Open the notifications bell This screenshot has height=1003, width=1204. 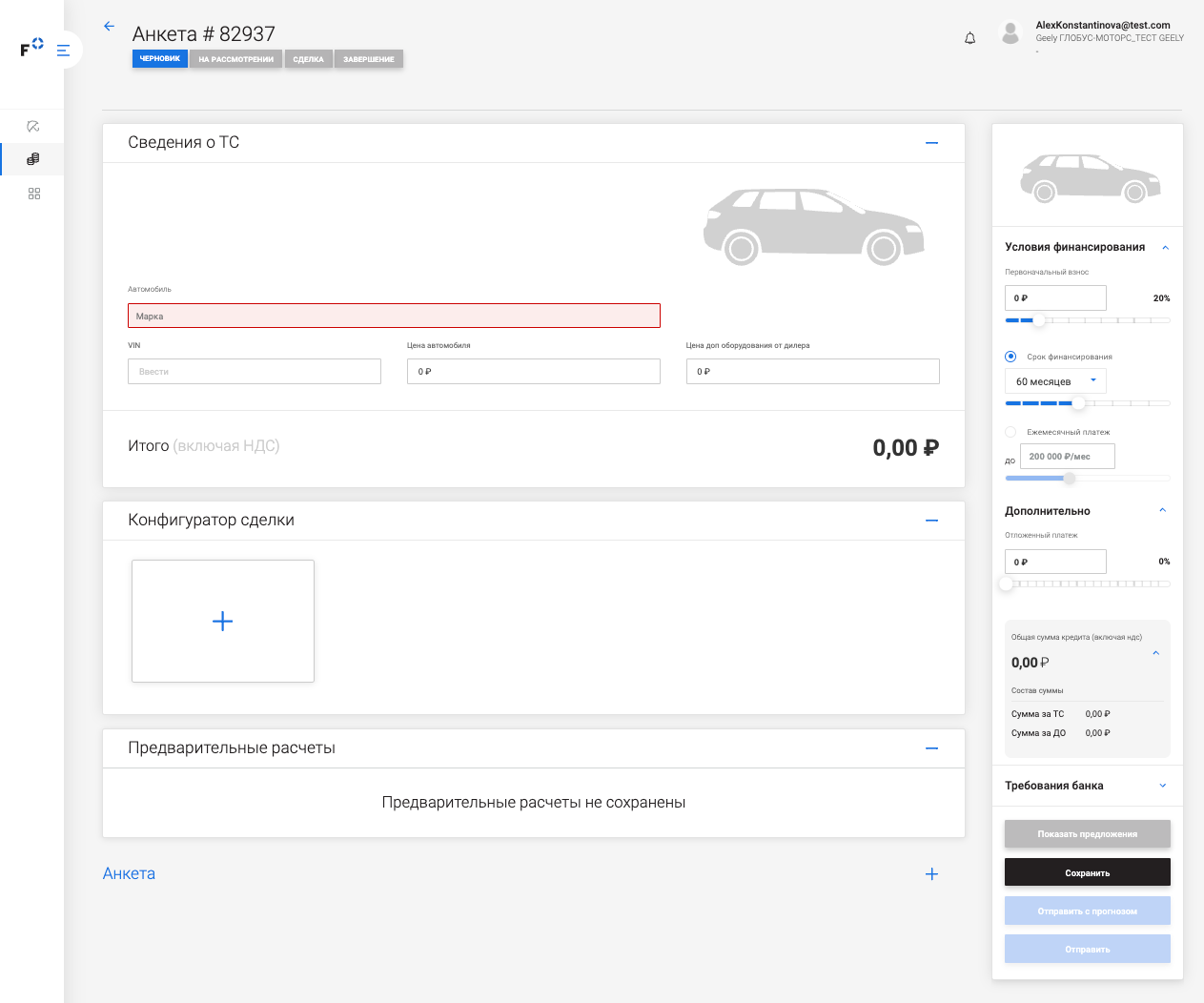[x=969, y=38]
